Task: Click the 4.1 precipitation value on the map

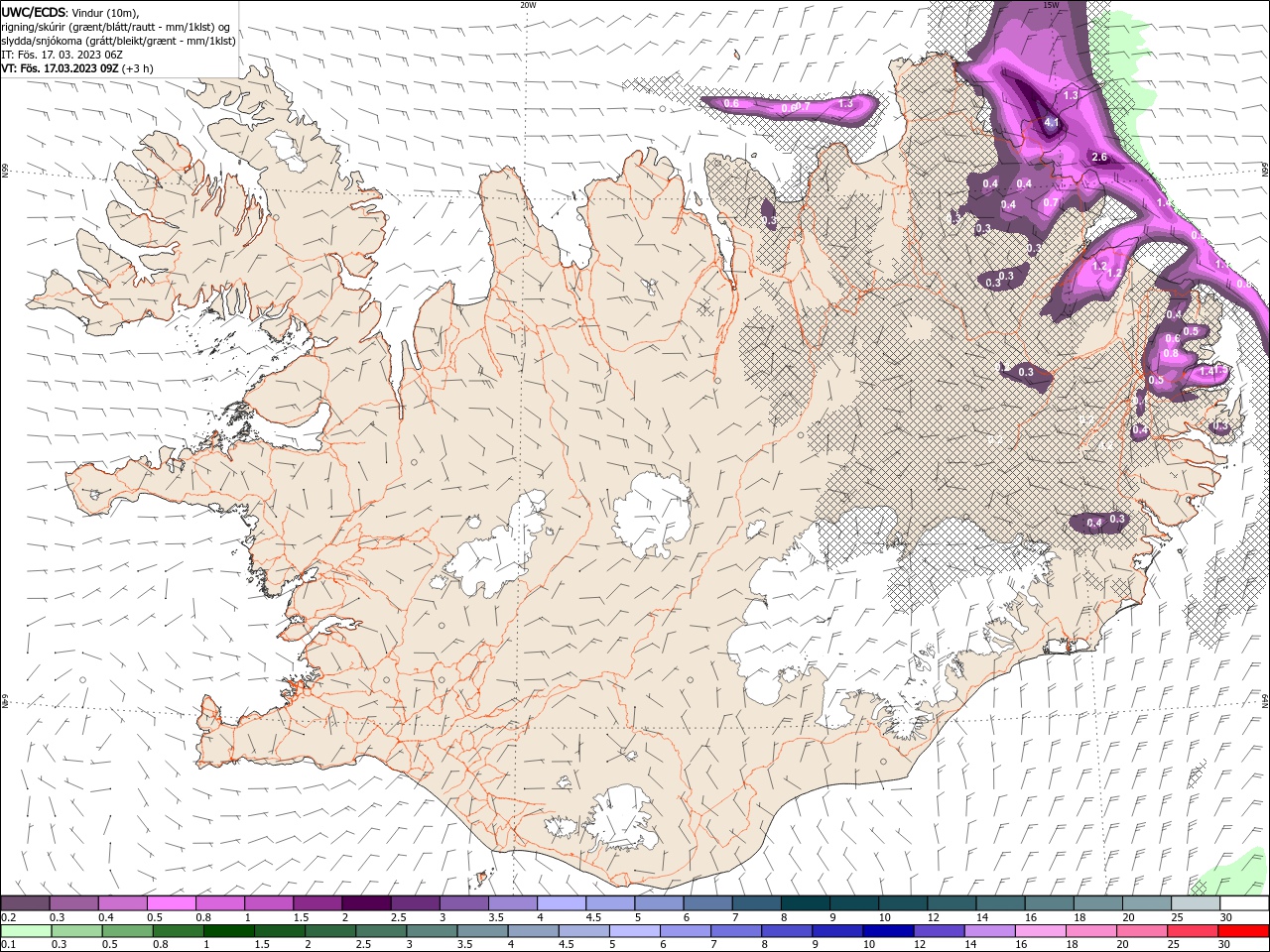Action: coord(1052,123)
